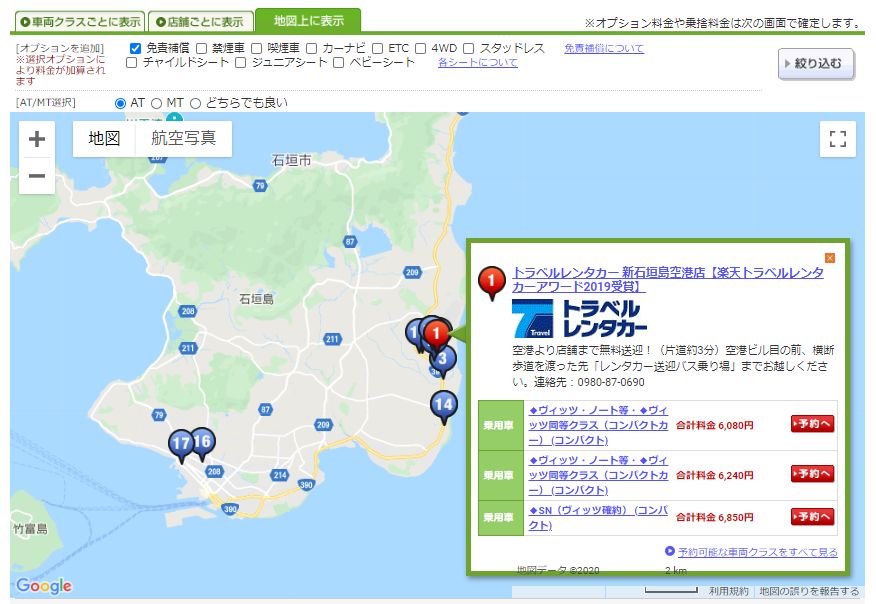Open the map 利用規約 link
The width and height of the screenshot is (876, 604).
click(x=729, y=591)
